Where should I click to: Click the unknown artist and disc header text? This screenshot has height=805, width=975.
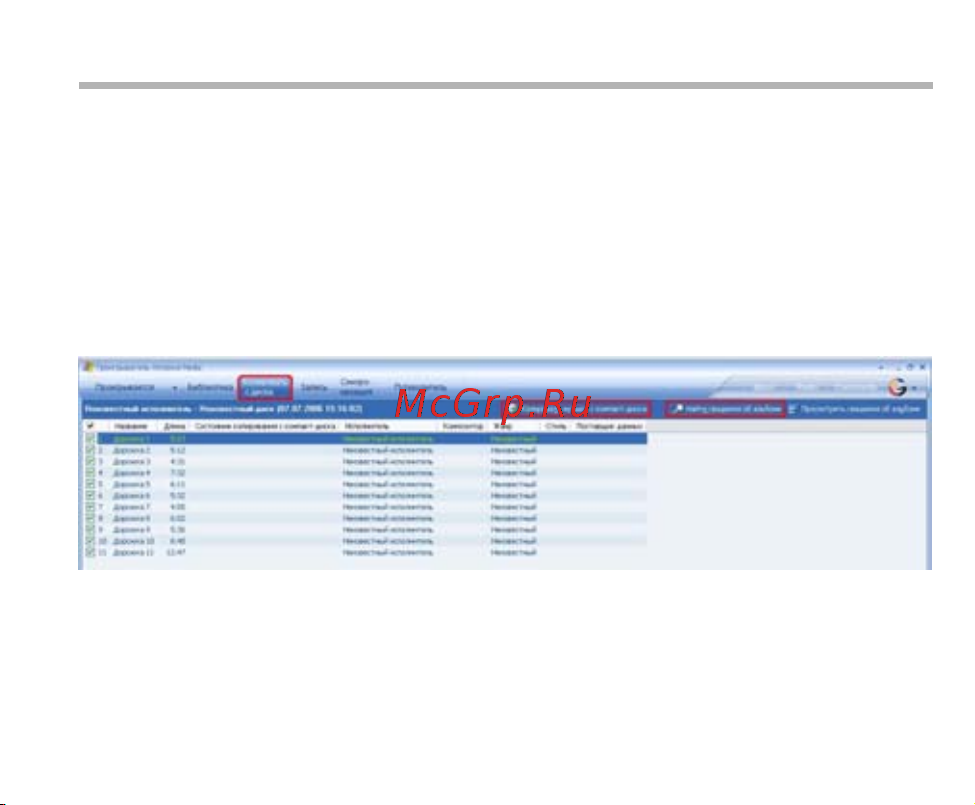(223, 409)
